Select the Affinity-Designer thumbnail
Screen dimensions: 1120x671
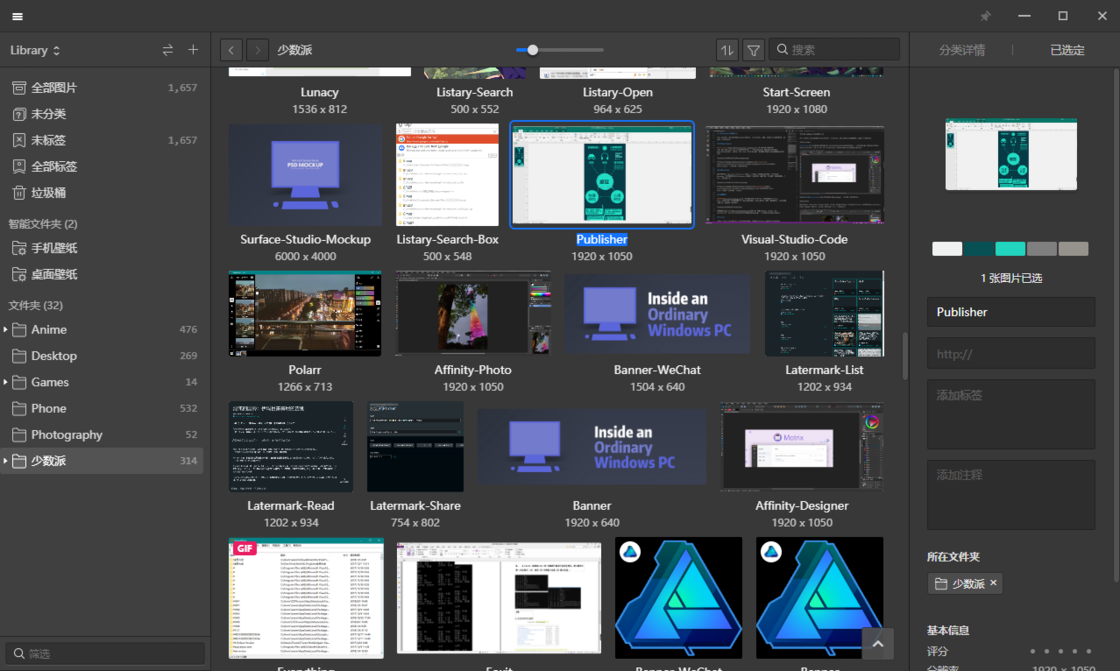coord(801,447)
